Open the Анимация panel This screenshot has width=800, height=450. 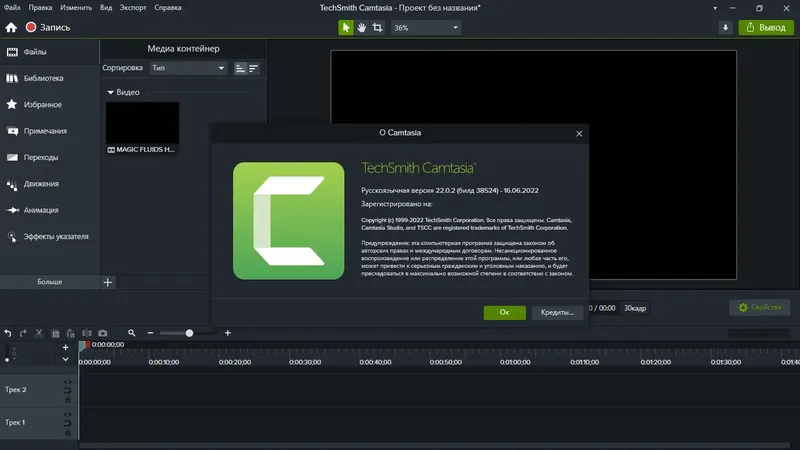[49, 210]
